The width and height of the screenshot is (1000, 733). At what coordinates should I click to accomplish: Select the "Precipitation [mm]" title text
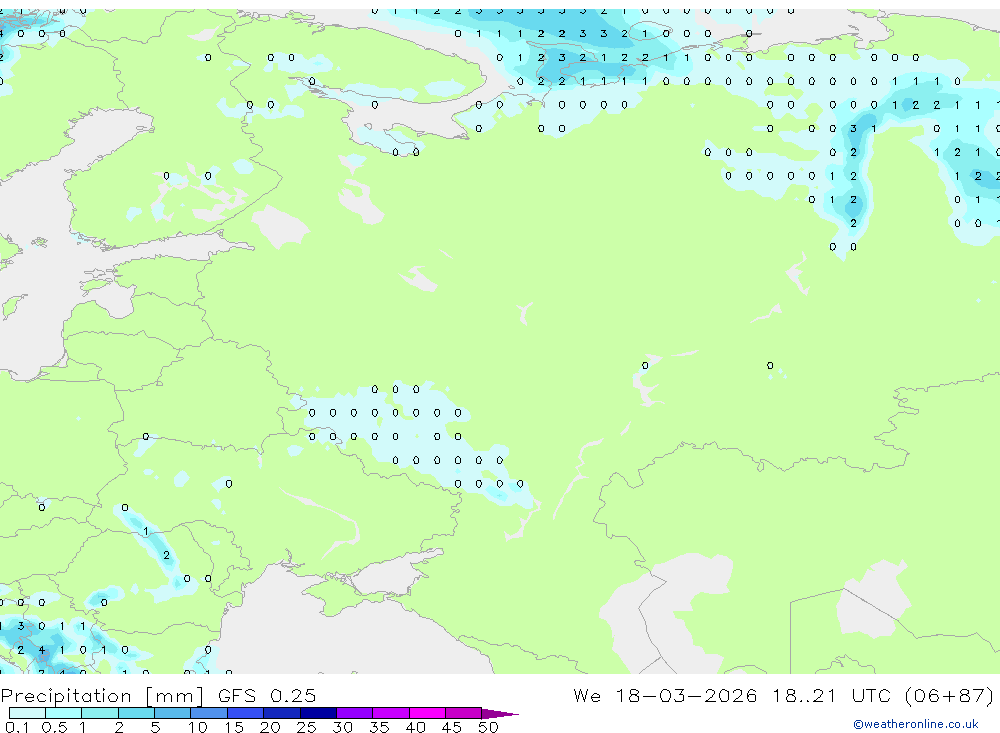pyautogui.click(x=102, y=696)
